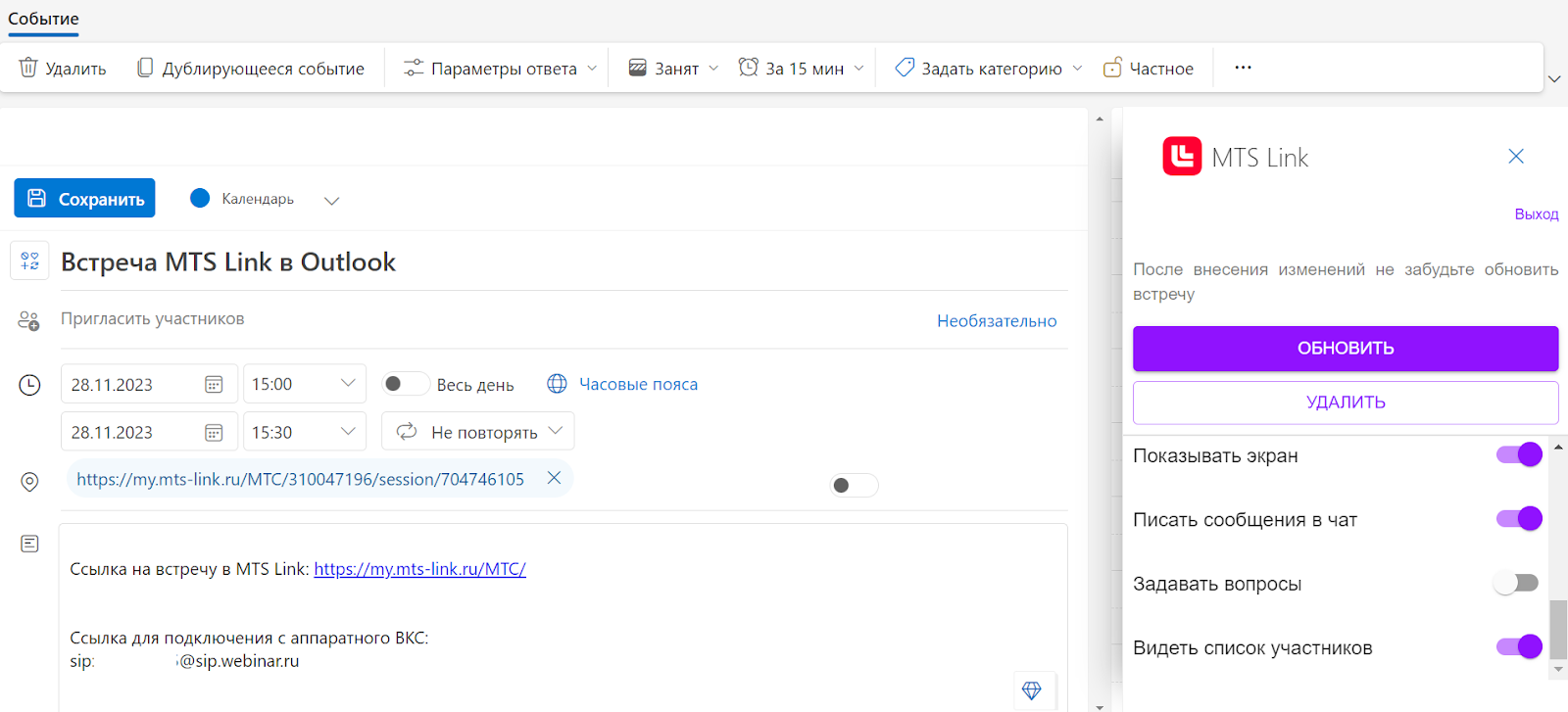Click the sip.webinar.ru address text
1568x712 pixels.
(240, 661)
